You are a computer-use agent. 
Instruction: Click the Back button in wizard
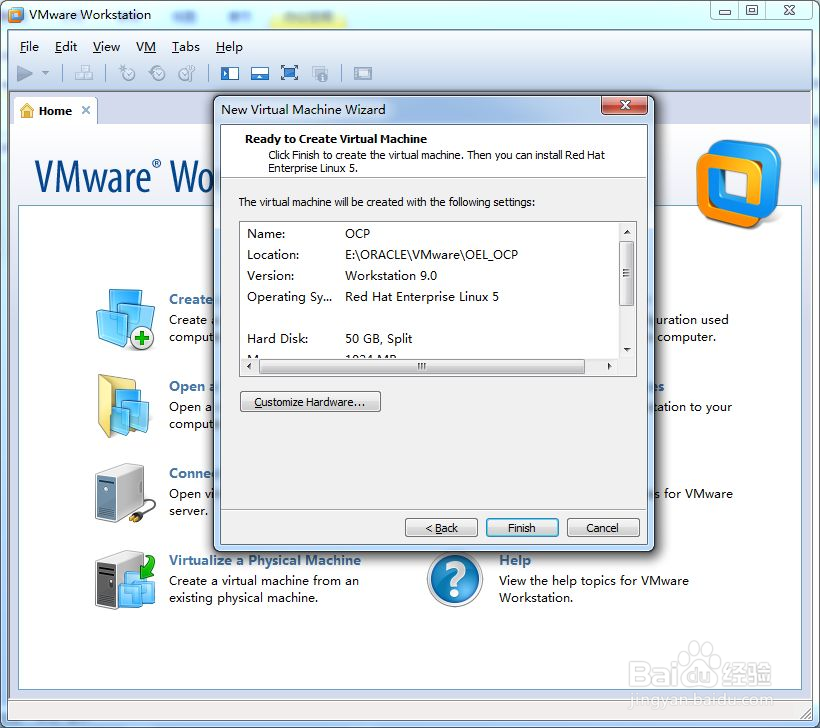point(441,528)
